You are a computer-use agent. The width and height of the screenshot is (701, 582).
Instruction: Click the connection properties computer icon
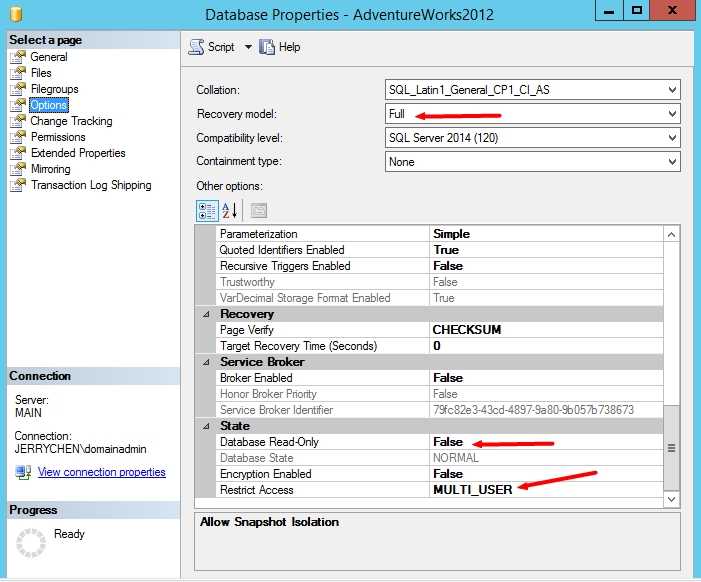23,472
